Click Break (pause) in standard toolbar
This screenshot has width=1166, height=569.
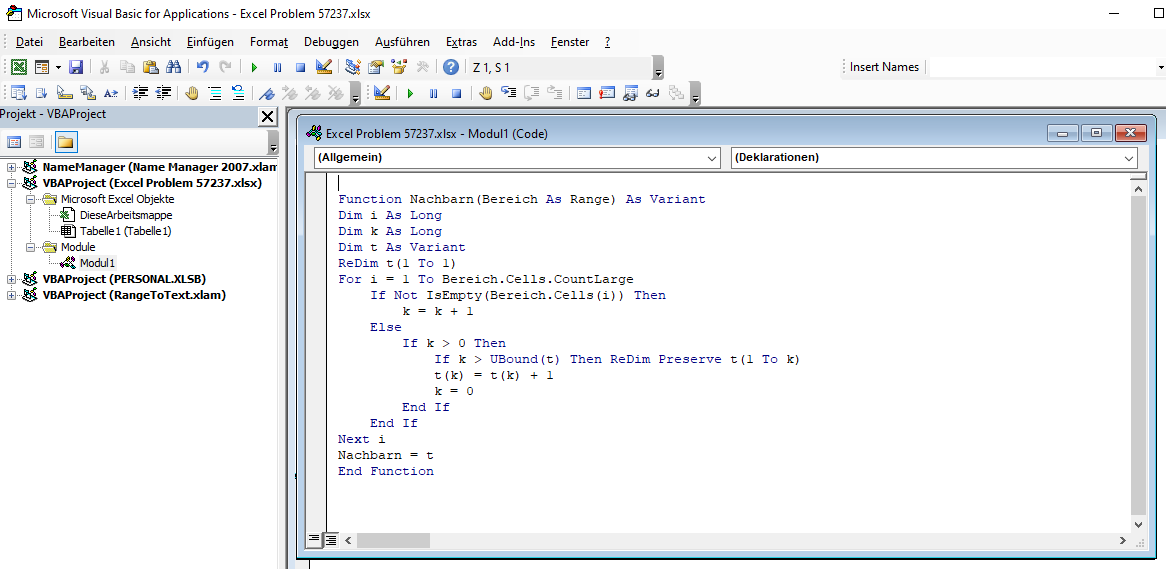pos(277,68)
